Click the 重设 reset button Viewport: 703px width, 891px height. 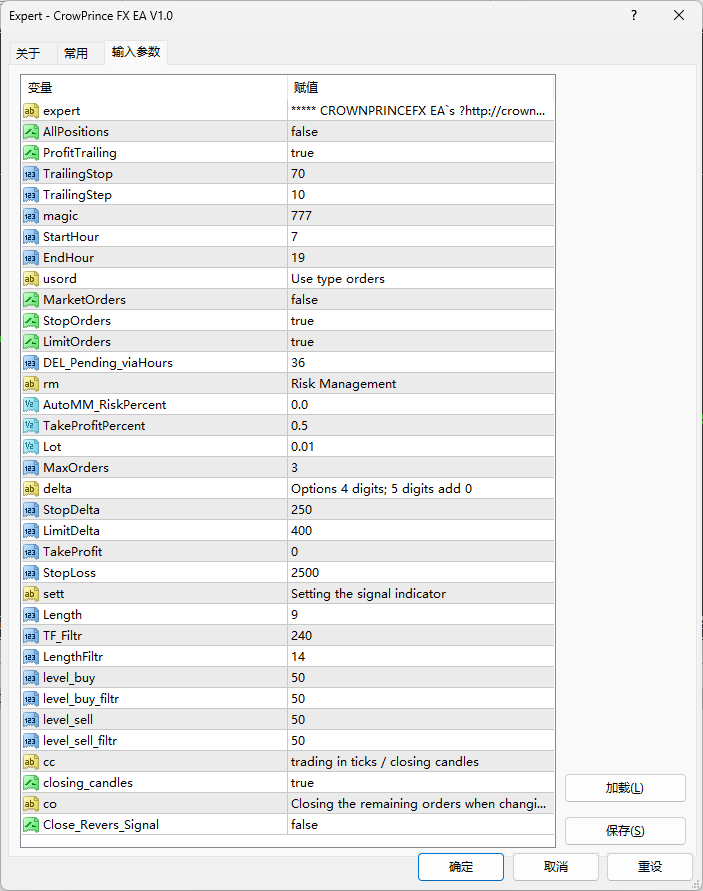(650, 867)
